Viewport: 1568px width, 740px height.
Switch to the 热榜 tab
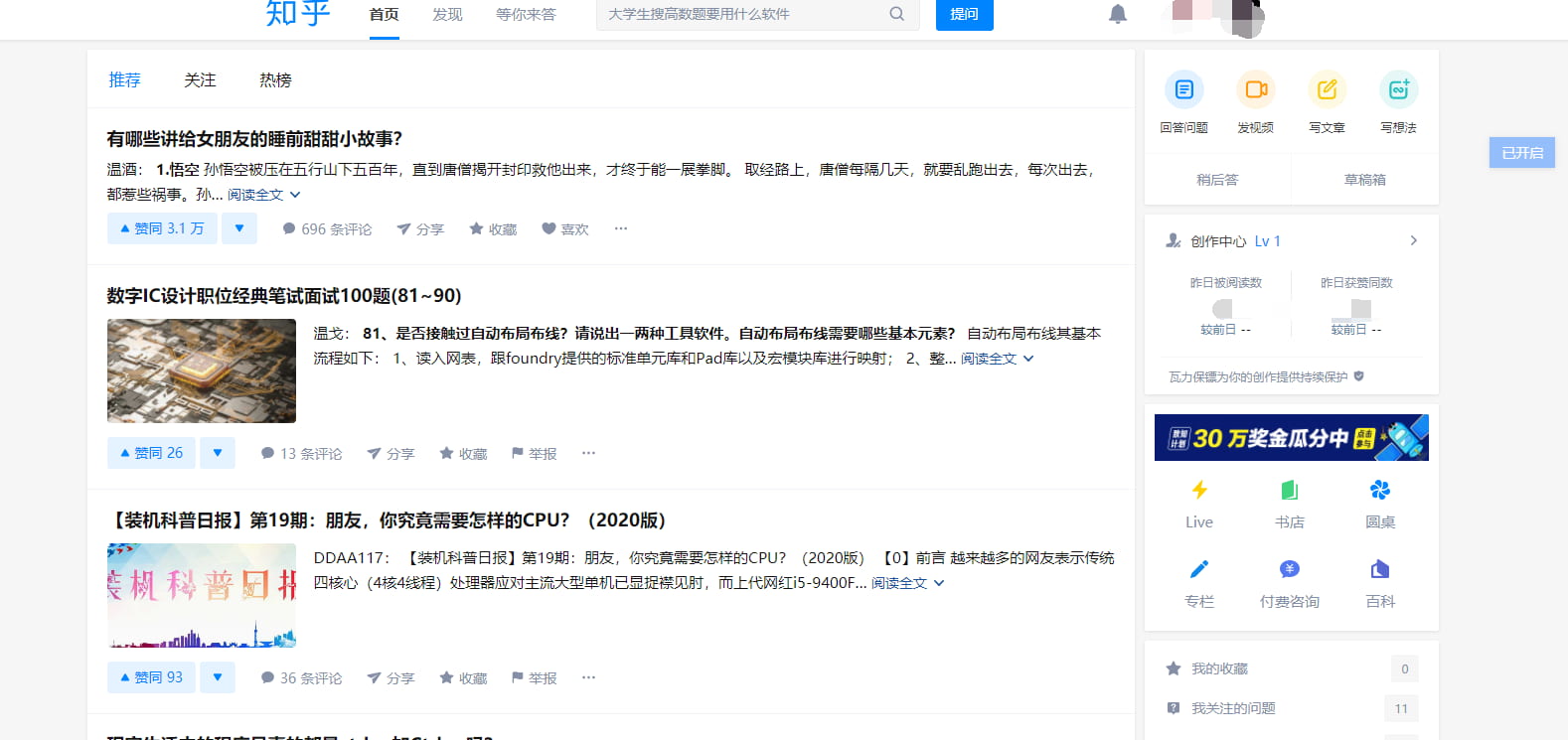[275, 80]
